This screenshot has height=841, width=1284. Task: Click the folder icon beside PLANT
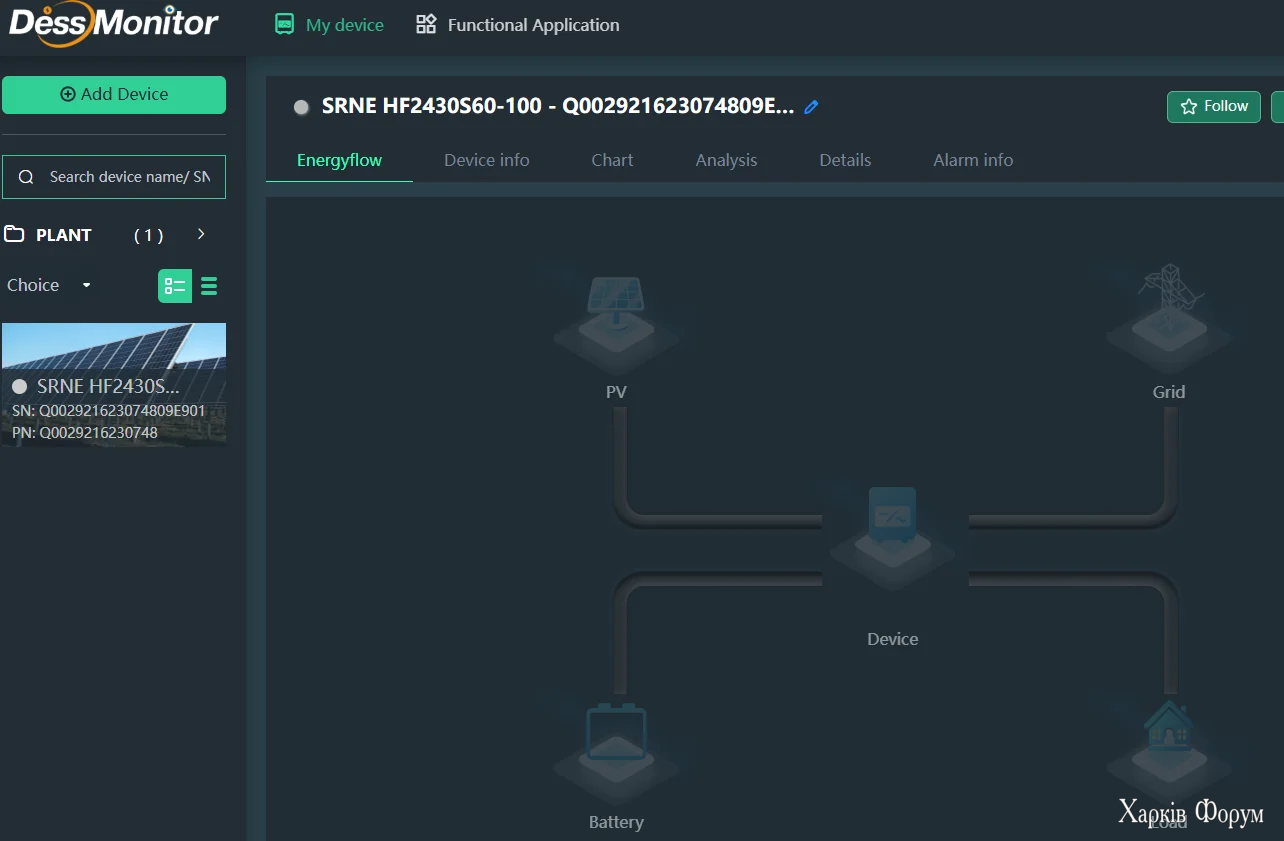click(15, 235)
